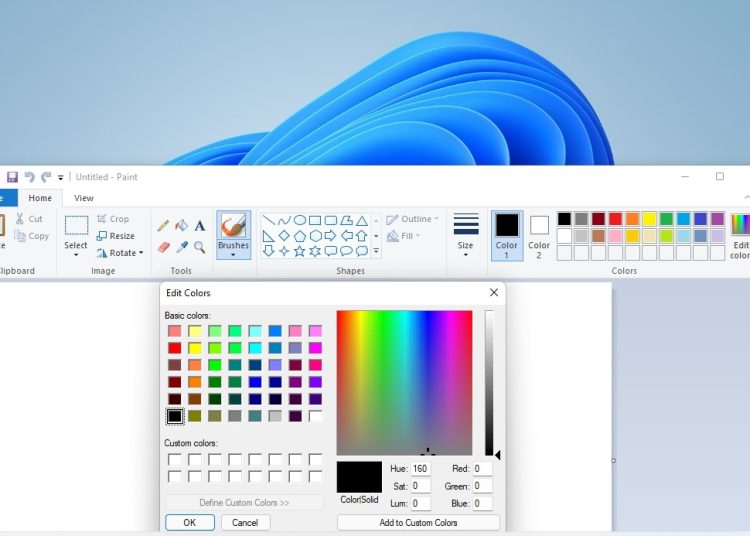Pick yellow from the ribbon palette

tap(650, 219)
